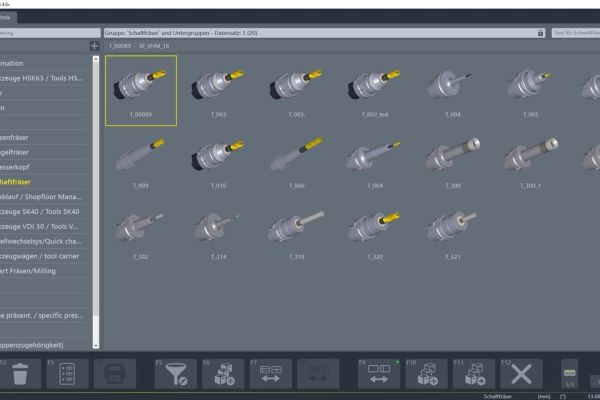Screen dimensions: 600x400
Task: Open the 'Quick cha...' sidebar group
Action: pos(43,241)
